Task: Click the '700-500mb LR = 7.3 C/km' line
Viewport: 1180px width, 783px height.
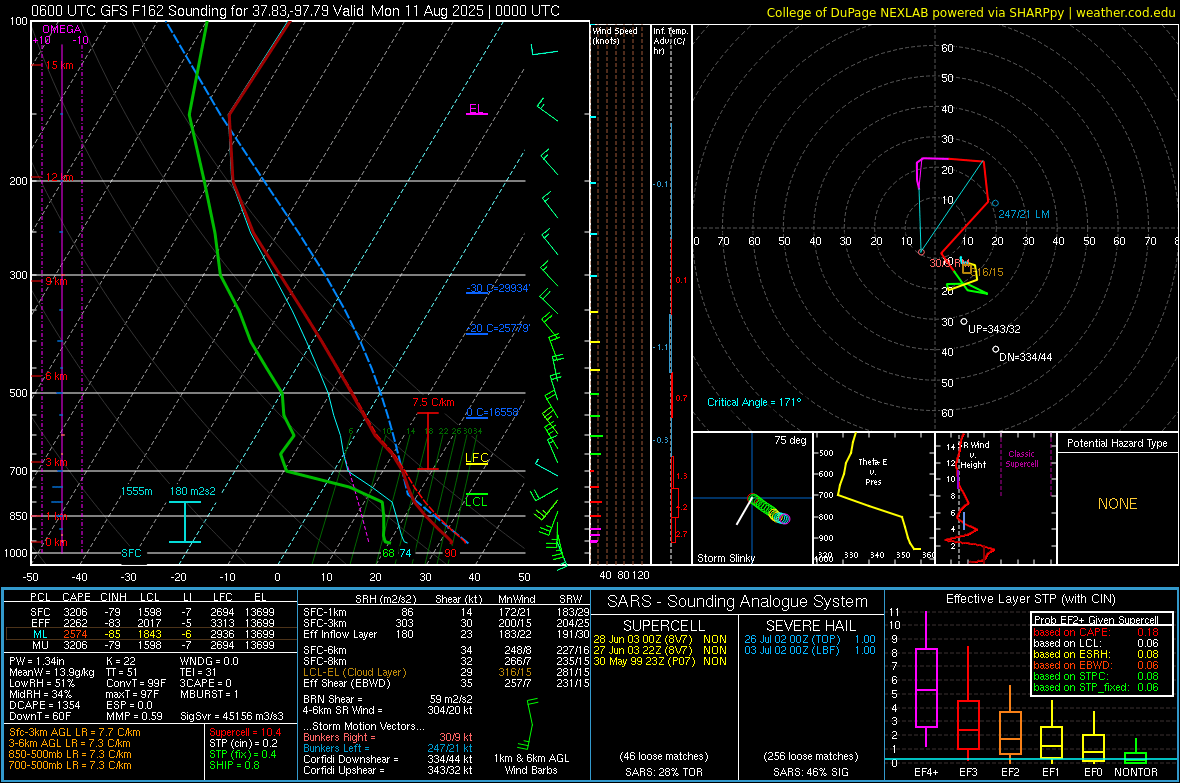Action: [70, 765]
